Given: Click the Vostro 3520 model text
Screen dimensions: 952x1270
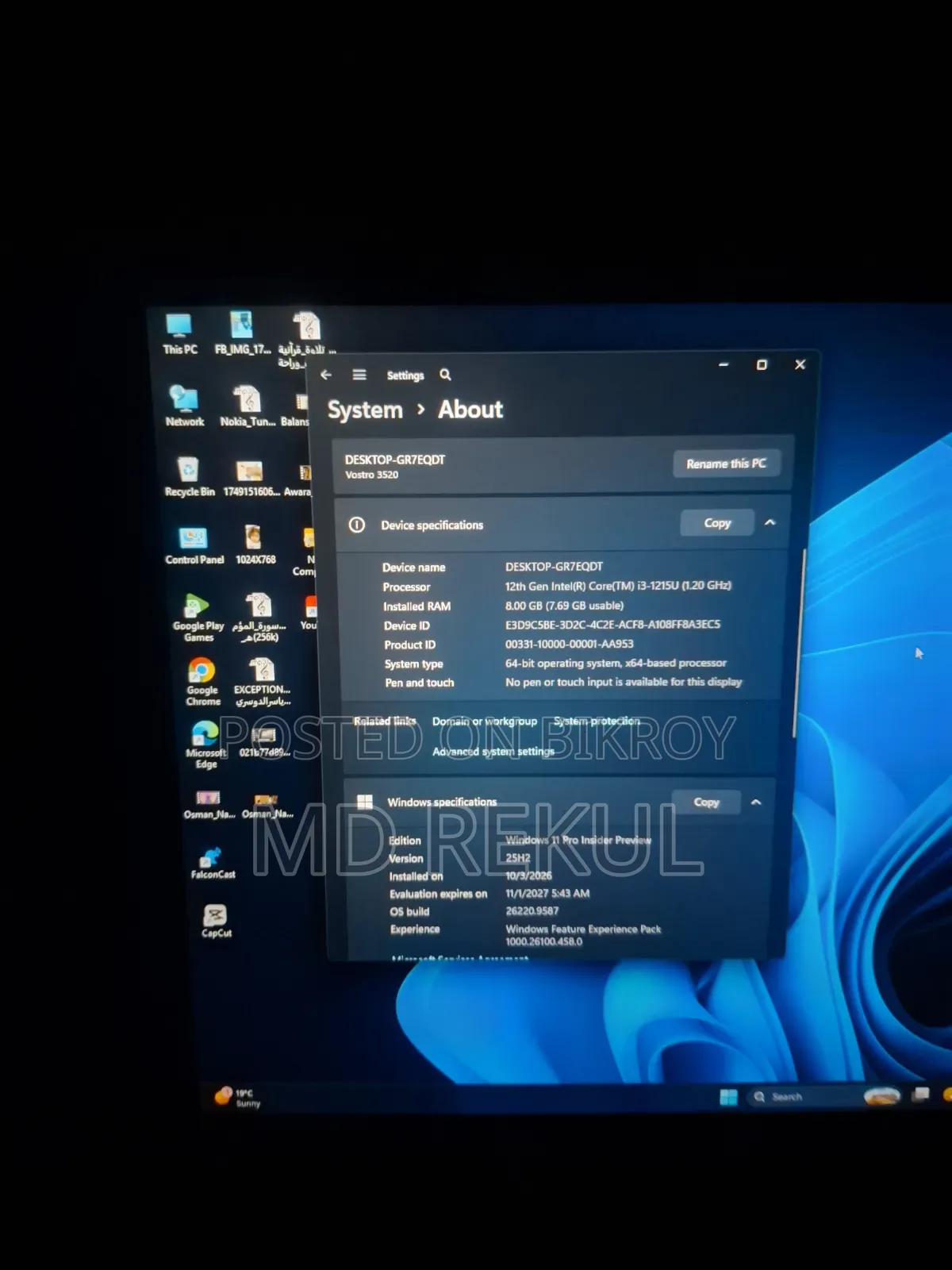Looking at the screenshot, I should pyautogui.click(x=371, y=475).
